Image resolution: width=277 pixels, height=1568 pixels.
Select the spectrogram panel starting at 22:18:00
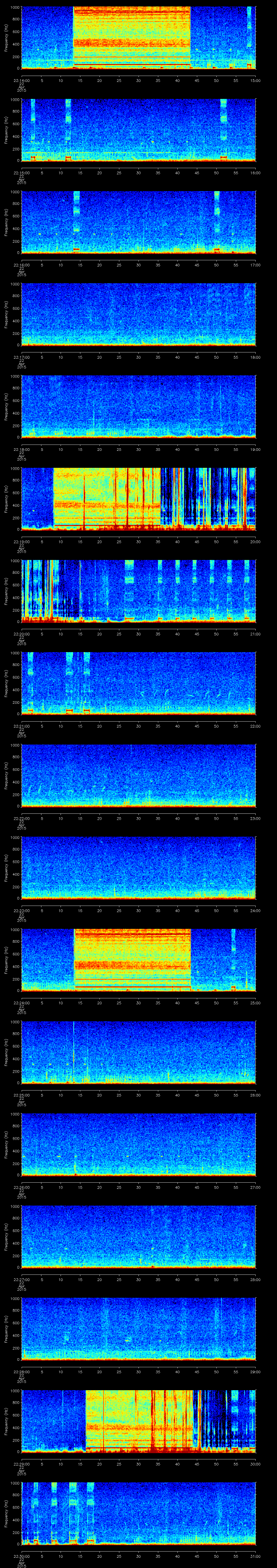coord(139,407)
